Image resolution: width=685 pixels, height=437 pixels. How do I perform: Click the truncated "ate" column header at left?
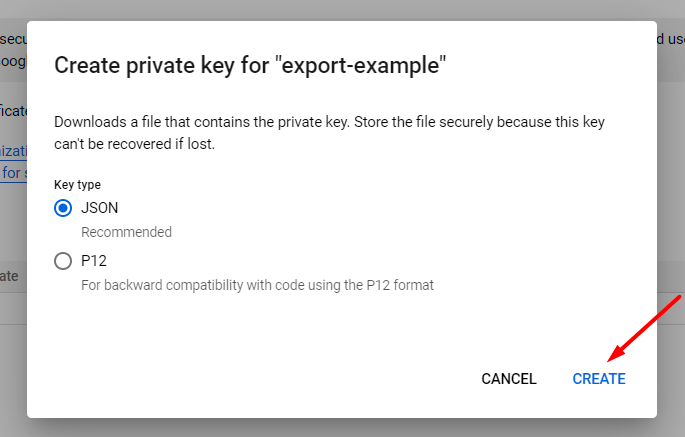click(x=10, y=276)
